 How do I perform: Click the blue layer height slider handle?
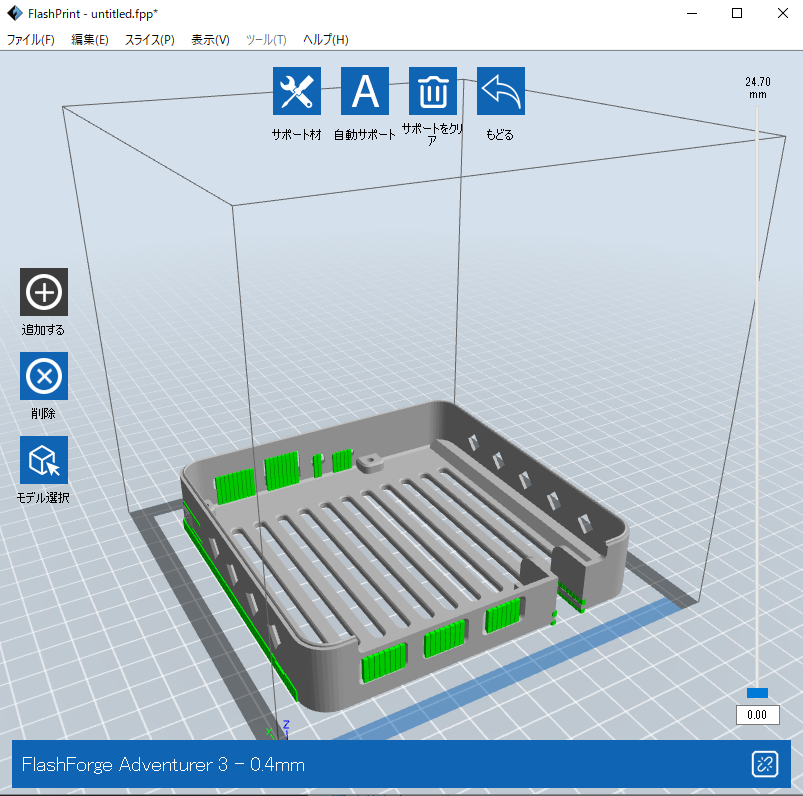pyautogui.click(x=757, y=693)
